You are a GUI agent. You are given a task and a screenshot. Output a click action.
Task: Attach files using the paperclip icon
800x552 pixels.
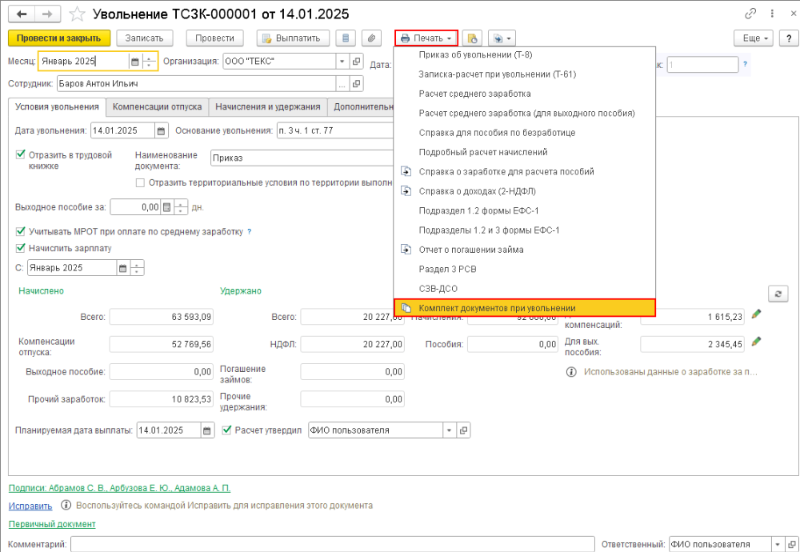coord(372,38)
